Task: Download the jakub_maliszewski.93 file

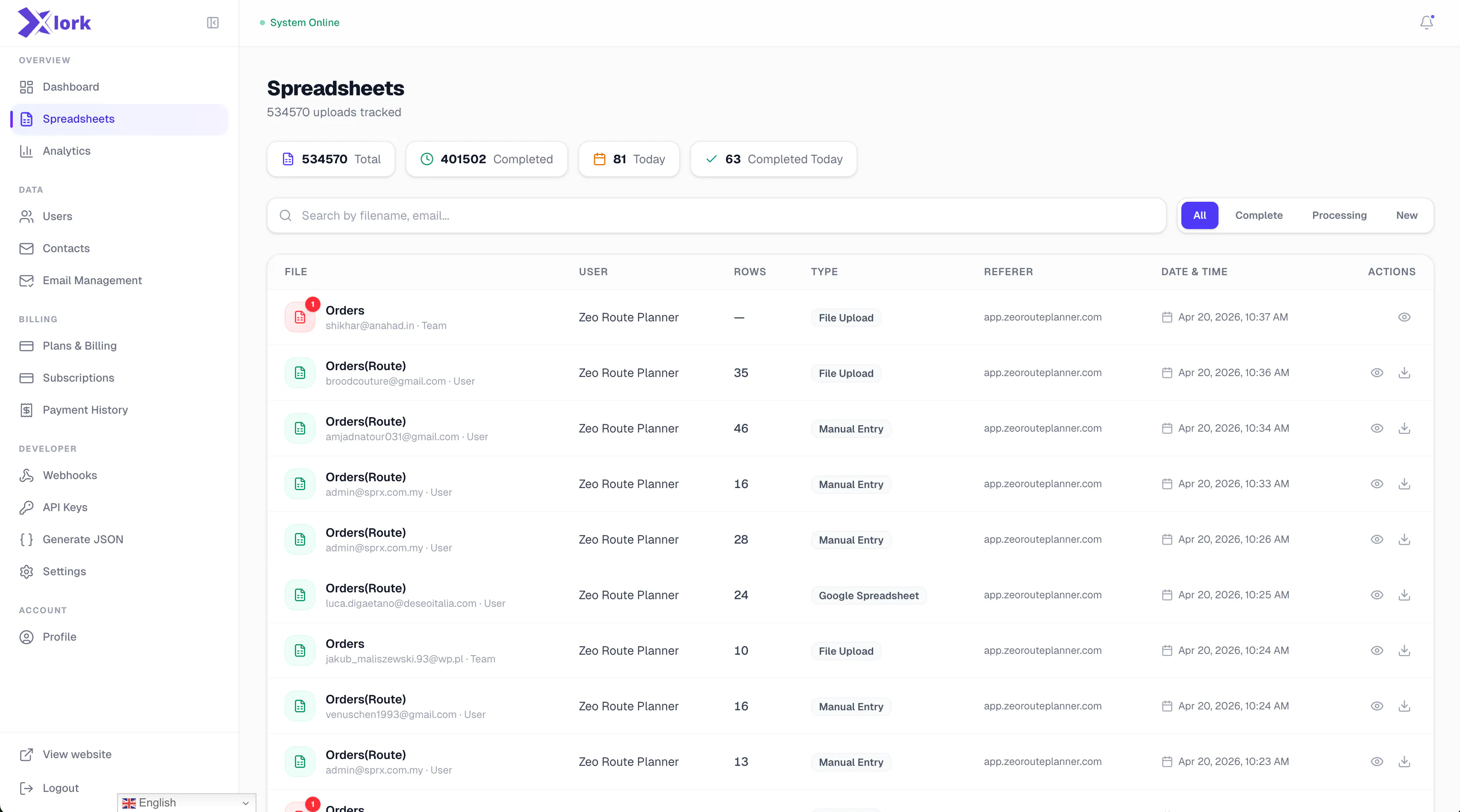Action: pyautogui.click(x=1404, y=650)
